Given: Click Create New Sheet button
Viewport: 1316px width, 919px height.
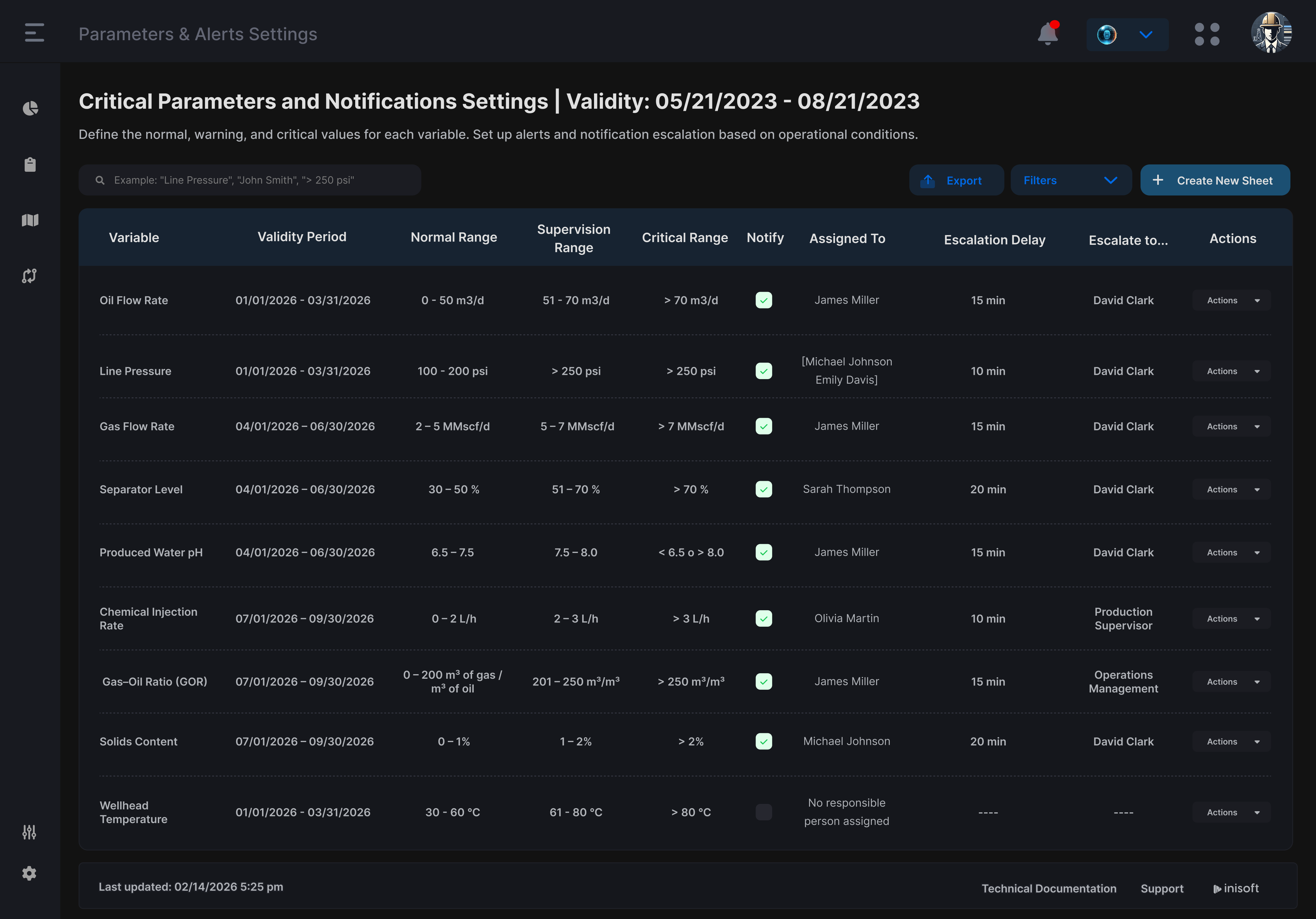Looking at the screenshot, I should [x=1215, y=180].
